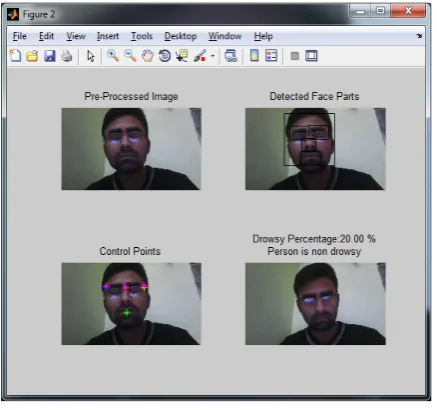Select the Zoom Out magnifier tool

[x=130, y=56]
